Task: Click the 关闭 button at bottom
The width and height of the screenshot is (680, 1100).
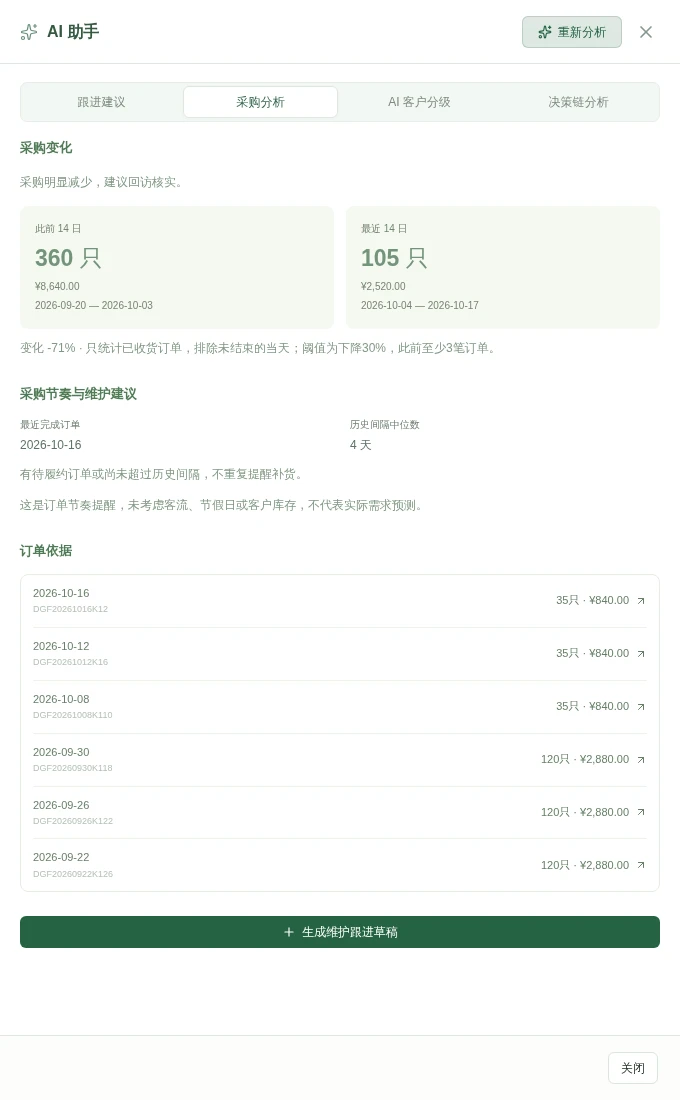Action: (632, 1068)
